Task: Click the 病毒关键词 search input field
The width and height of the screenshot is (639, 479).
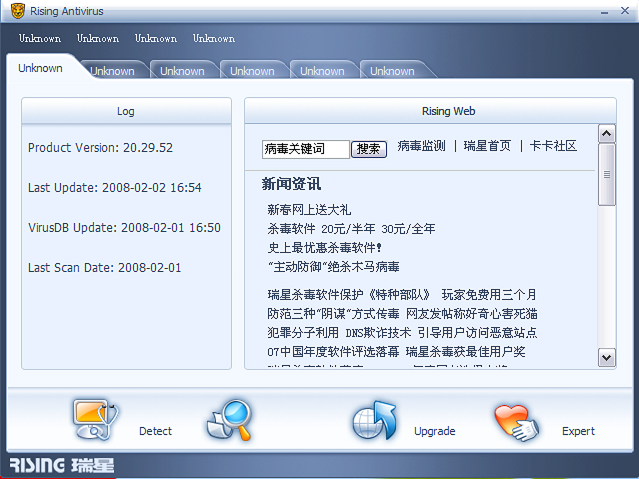Action: (x=306, y=149)
